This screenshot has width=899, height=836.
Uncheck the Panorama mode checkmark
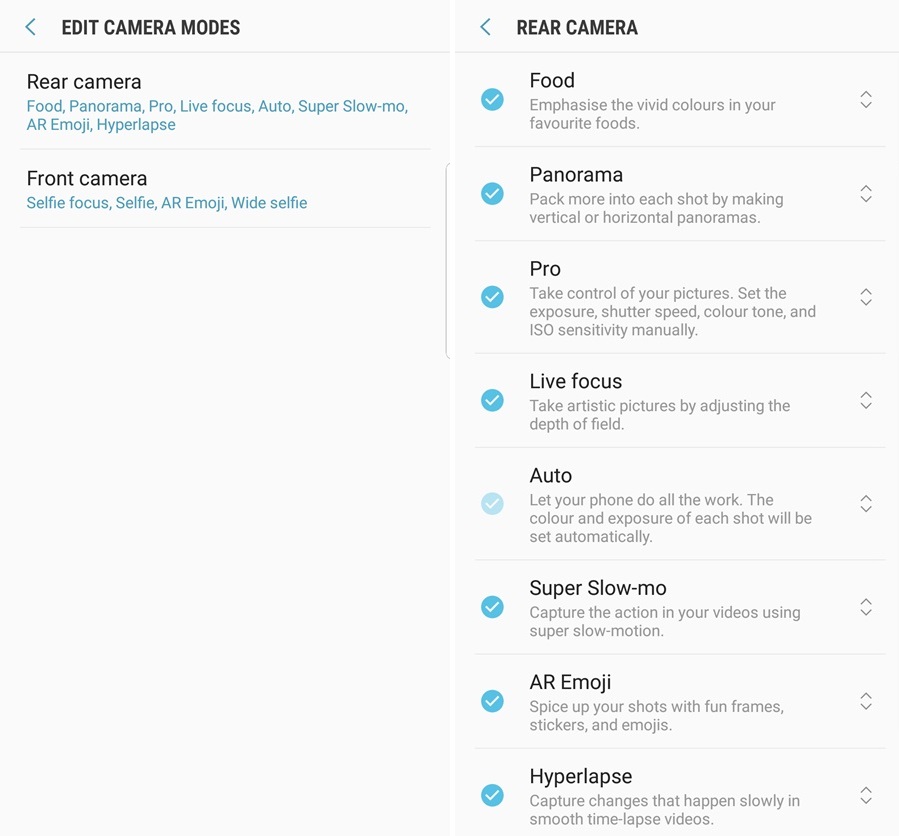point(492,194)
